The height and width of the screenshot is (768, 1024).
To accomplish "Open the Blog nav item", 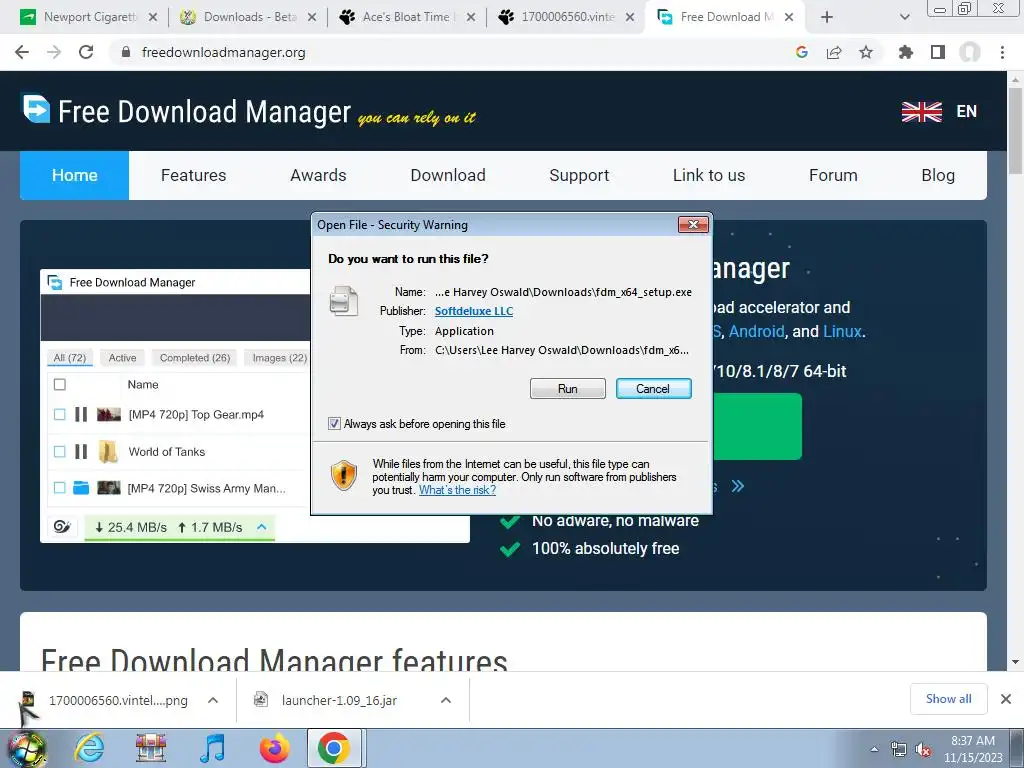I will (938, 175).
